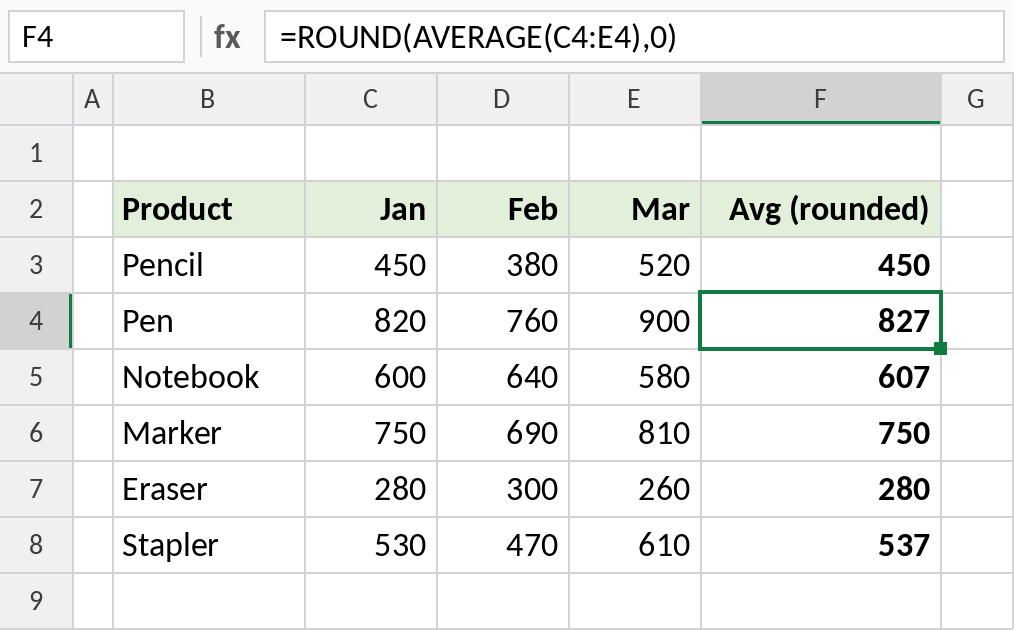
Task: Click Eraser's Mar value 260
Action: [634, 489]
